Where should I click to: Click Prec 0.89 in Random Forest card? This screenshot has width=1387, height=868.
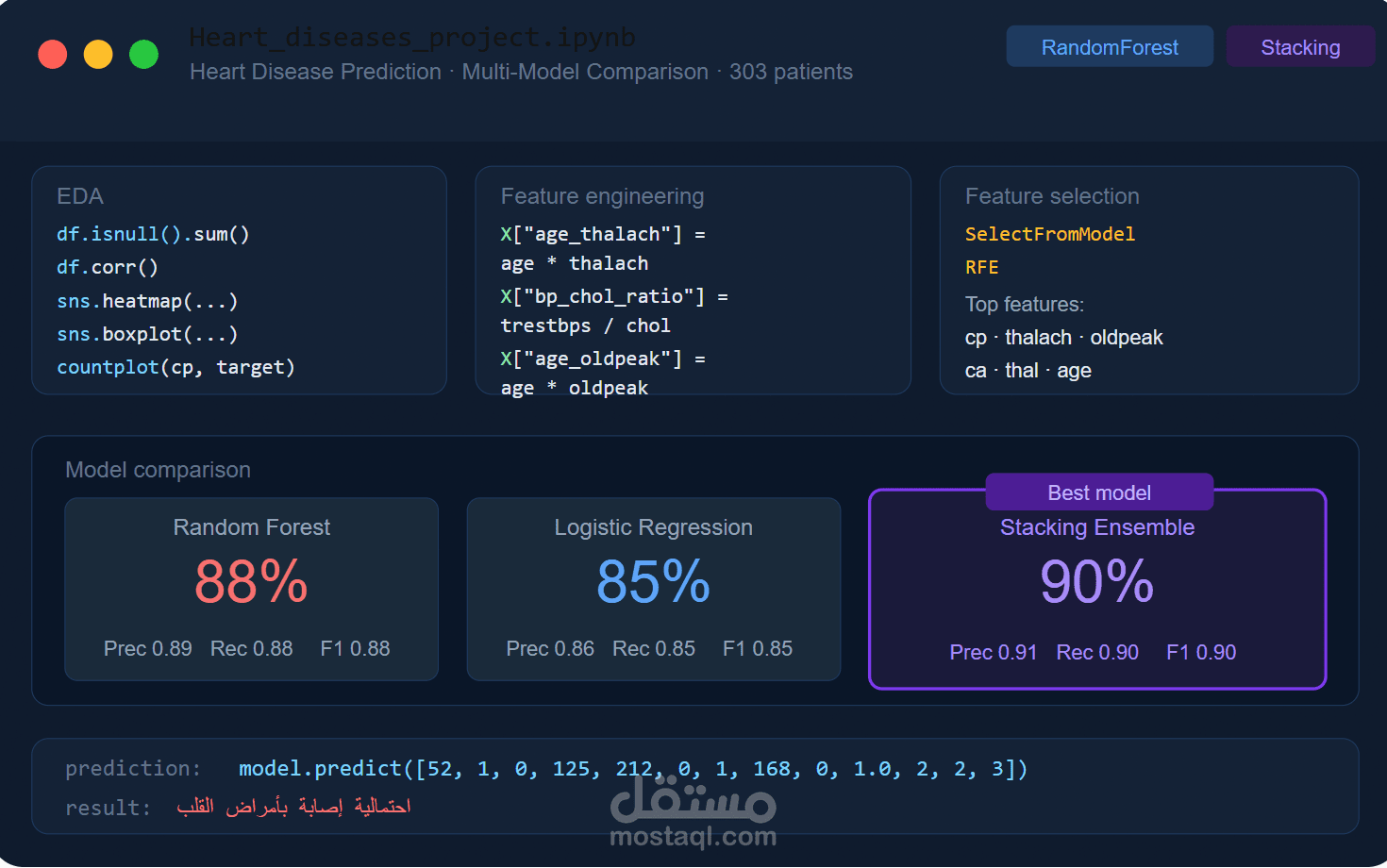tap(148, 649)
